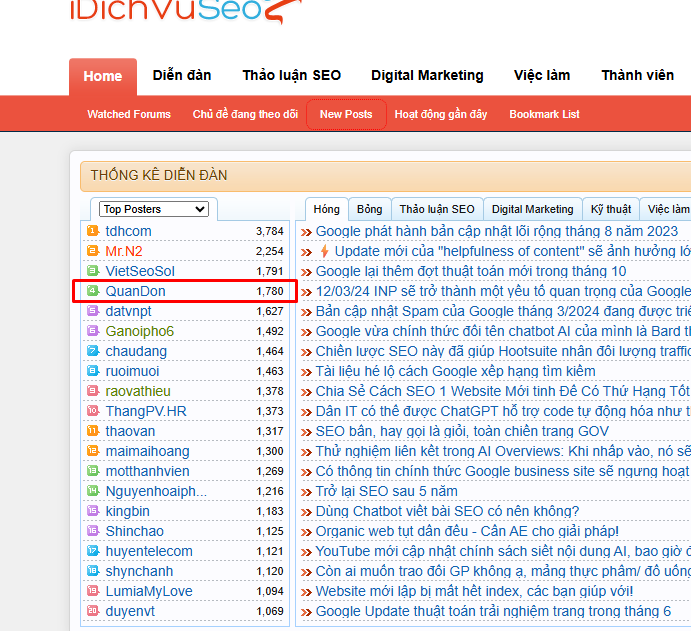Open thread Trở lại SEO sau 5 năm
This screenshot has width=691, height=631.
386,491
